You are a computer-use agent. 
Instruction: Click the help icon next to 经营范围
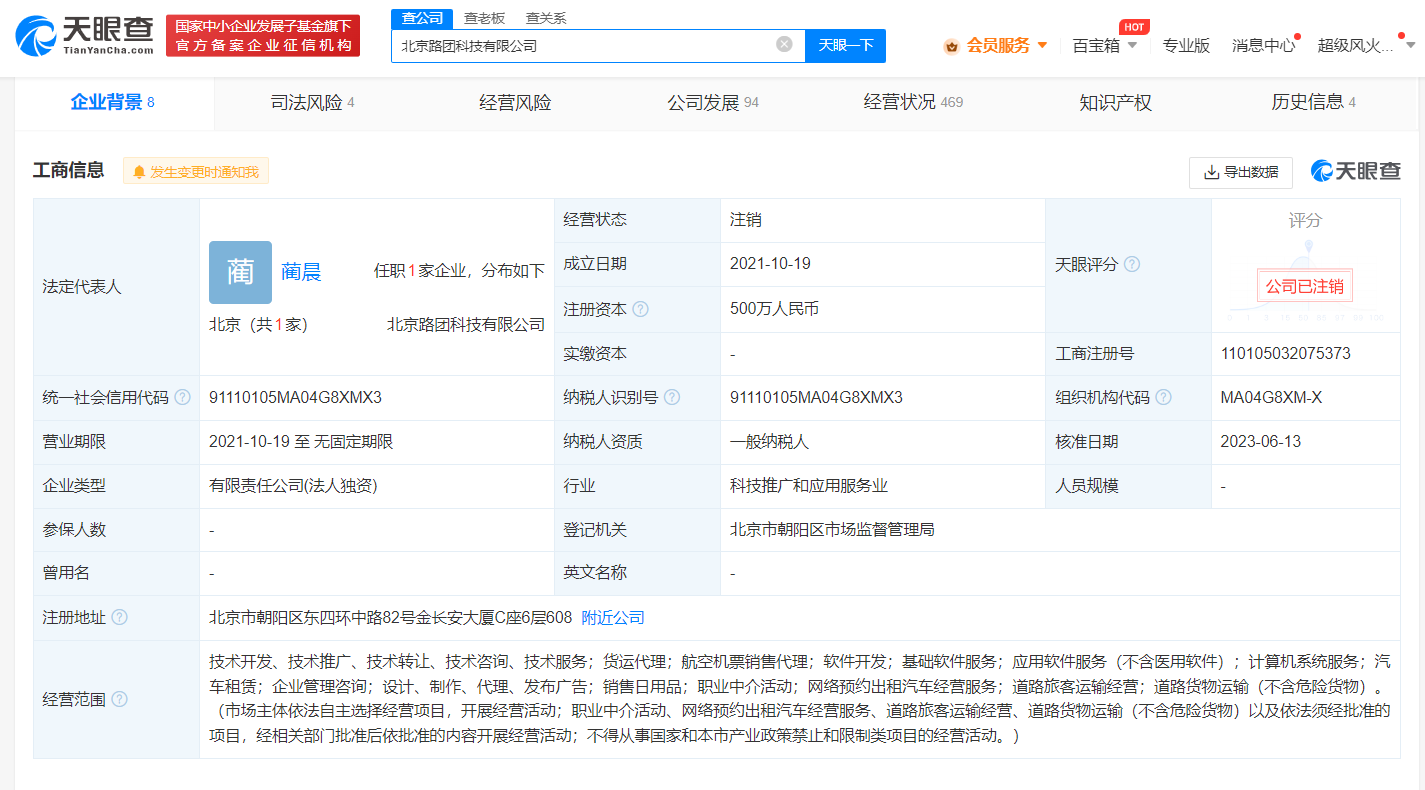pos(119,699)
